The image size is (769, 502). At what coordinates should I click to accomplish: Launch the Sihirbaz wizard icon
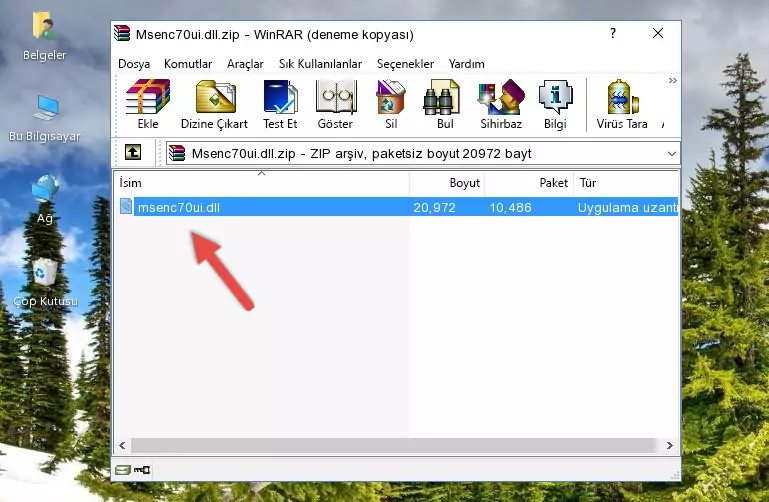pyautogui.click(x=501, y=104)
